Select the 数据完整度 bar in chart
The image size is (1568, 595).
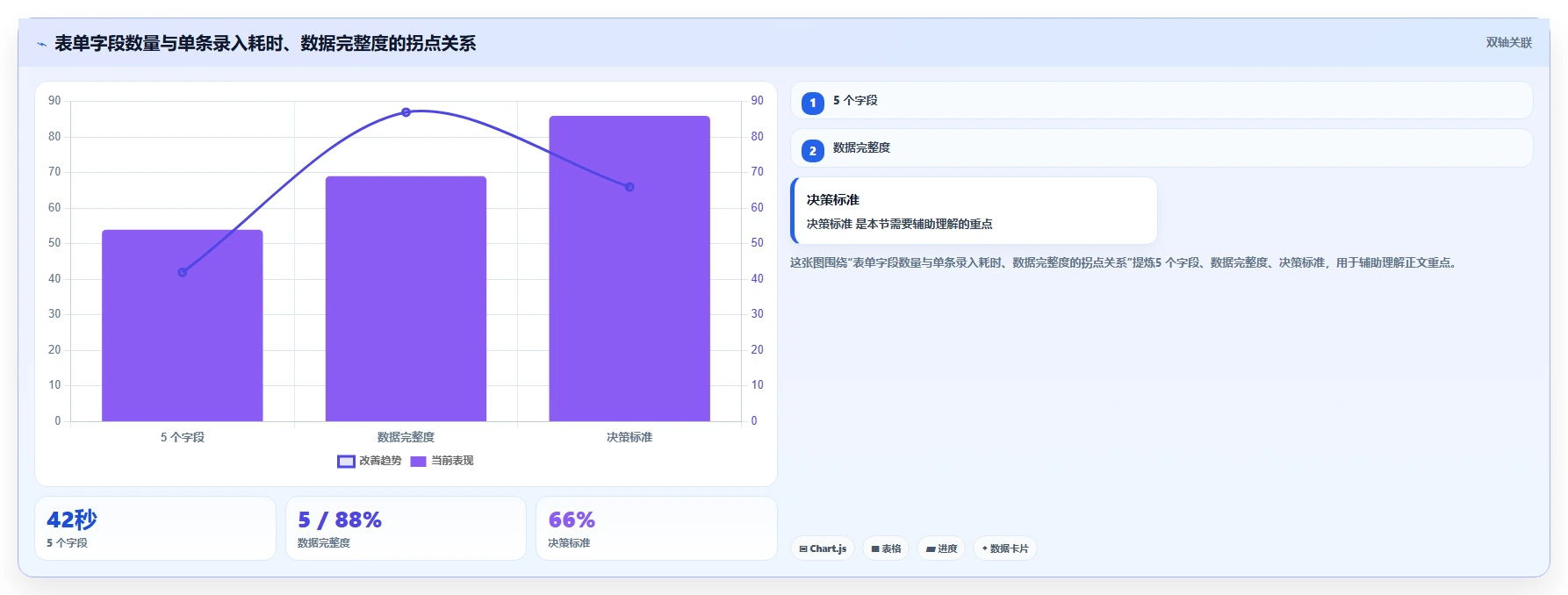tap(406, 298)
